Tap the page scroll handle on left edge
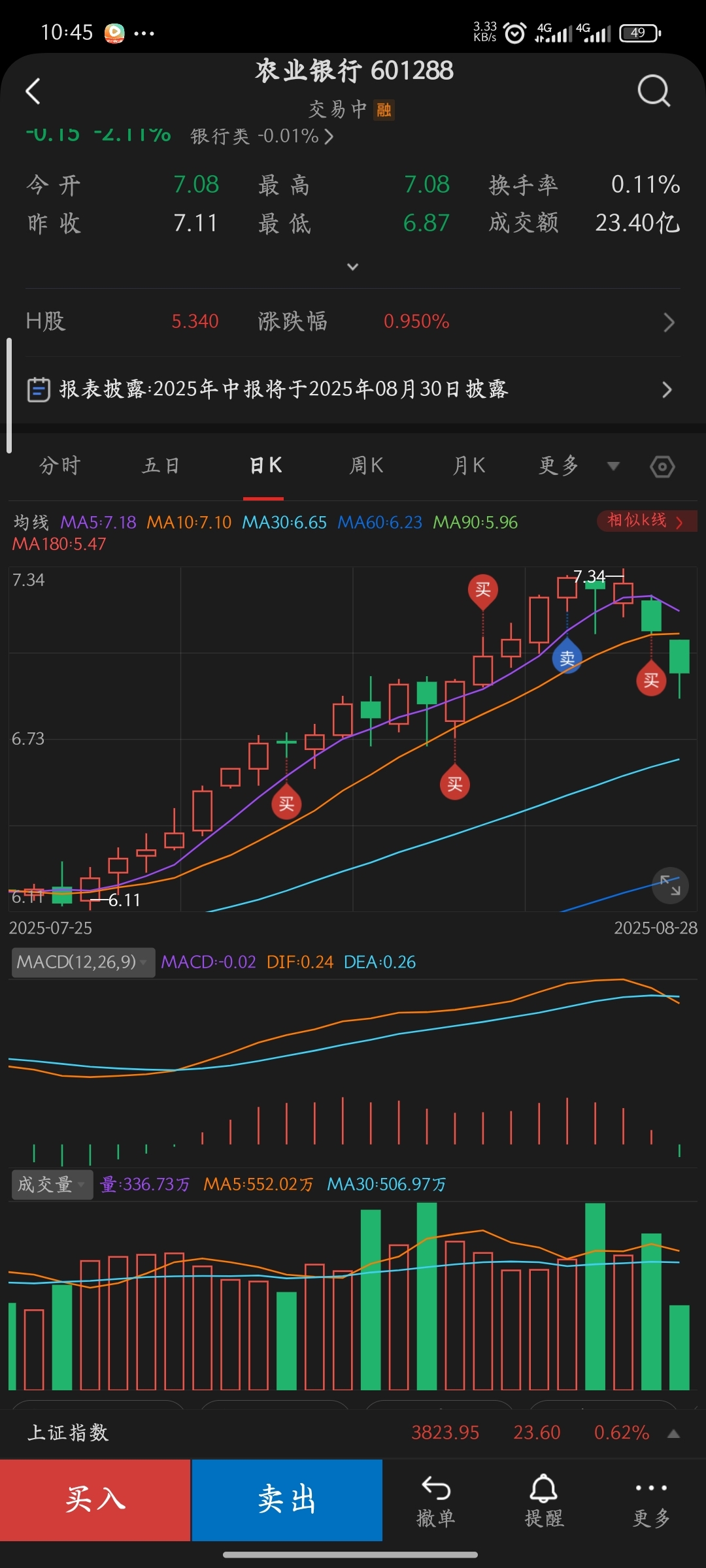 point(9,395)
